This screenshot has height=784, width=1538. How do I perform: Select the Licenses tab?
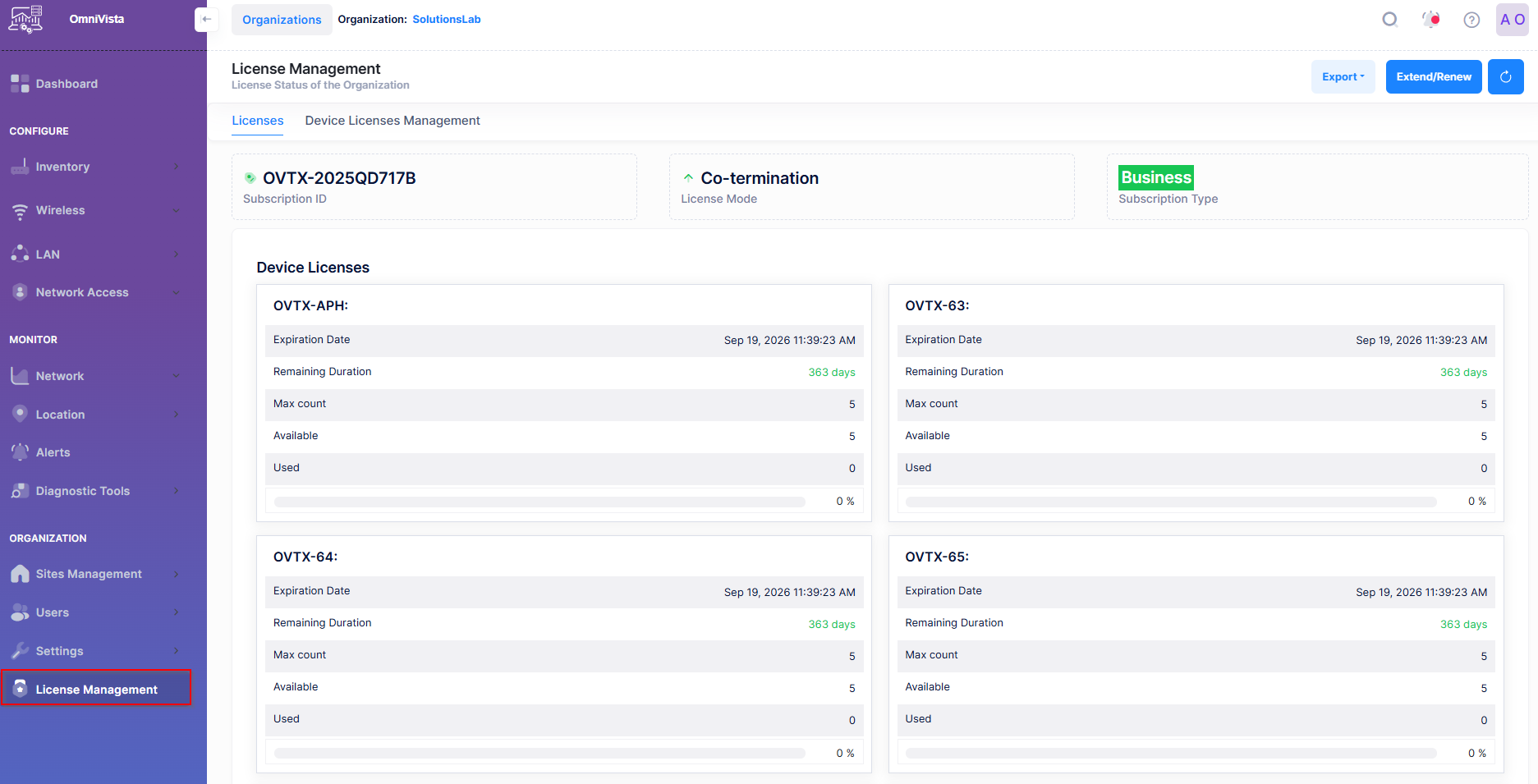257,121
